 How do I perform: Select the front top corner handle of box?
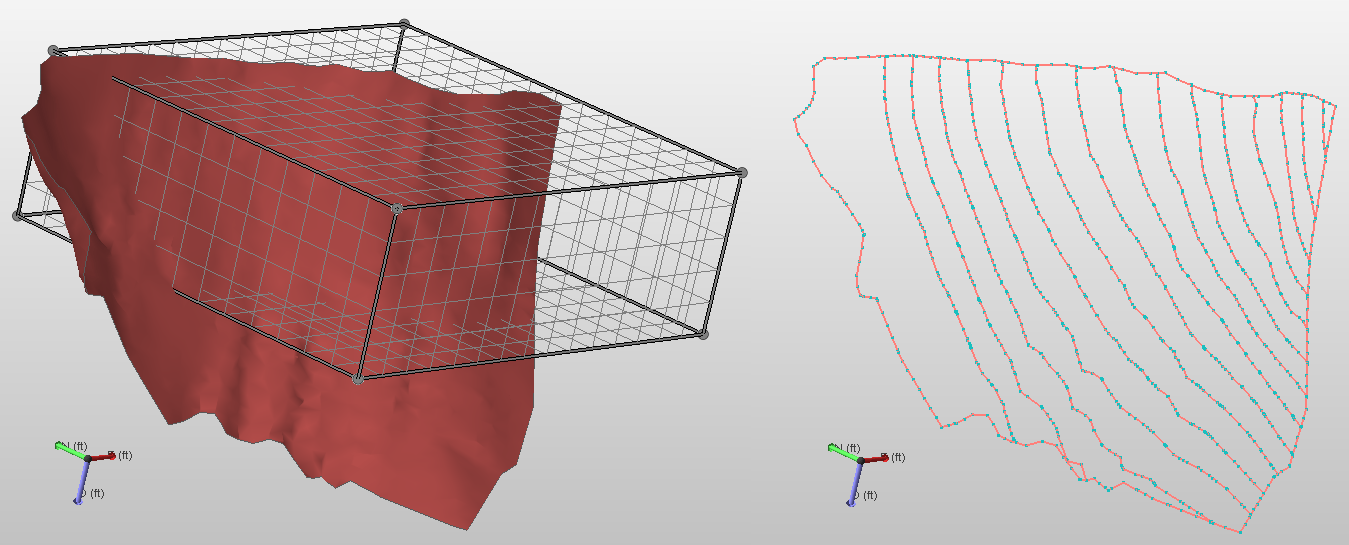pyautogui.click(x=397, y=209)
